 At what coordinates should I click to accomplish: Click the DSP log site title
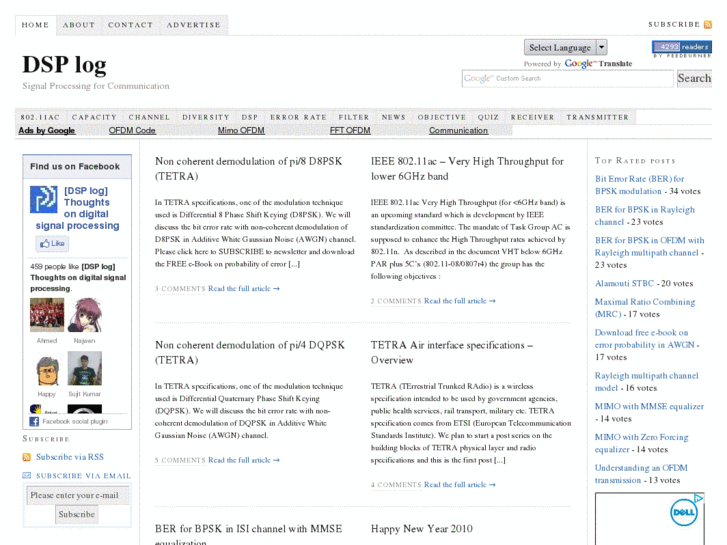click(64, 65)
